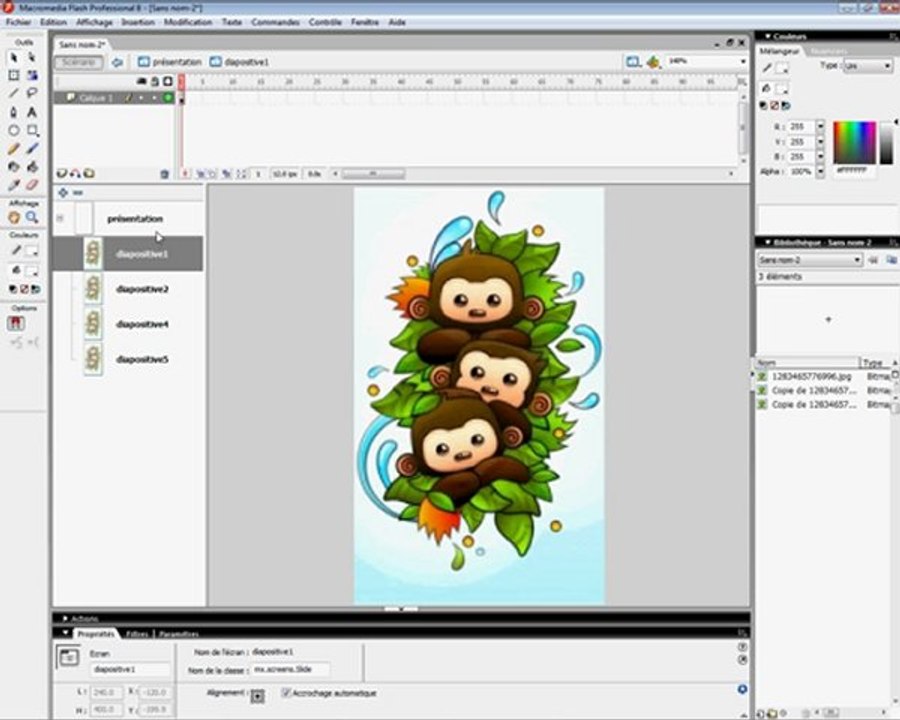Select the Pen tool
Viewport: 900px width, 720px height.
14,112
